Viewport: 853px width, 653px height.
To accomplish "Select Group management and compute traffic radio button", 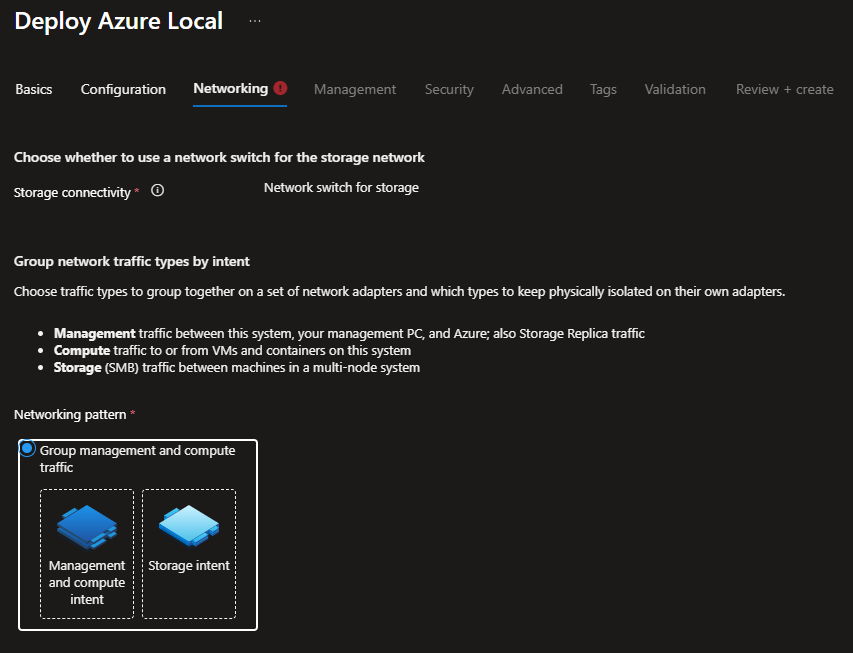I will [28, 449].
